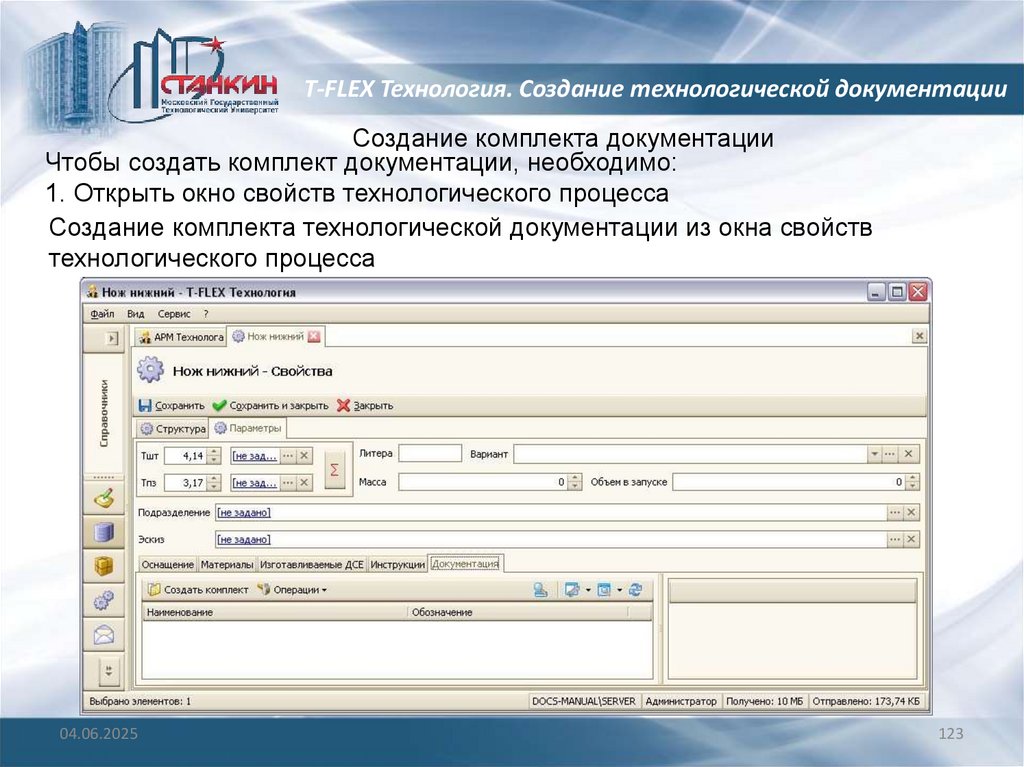The height and width of the screenshot is (767, 1024).
Task: Open the Материалы tab
Action: point(227,564)
